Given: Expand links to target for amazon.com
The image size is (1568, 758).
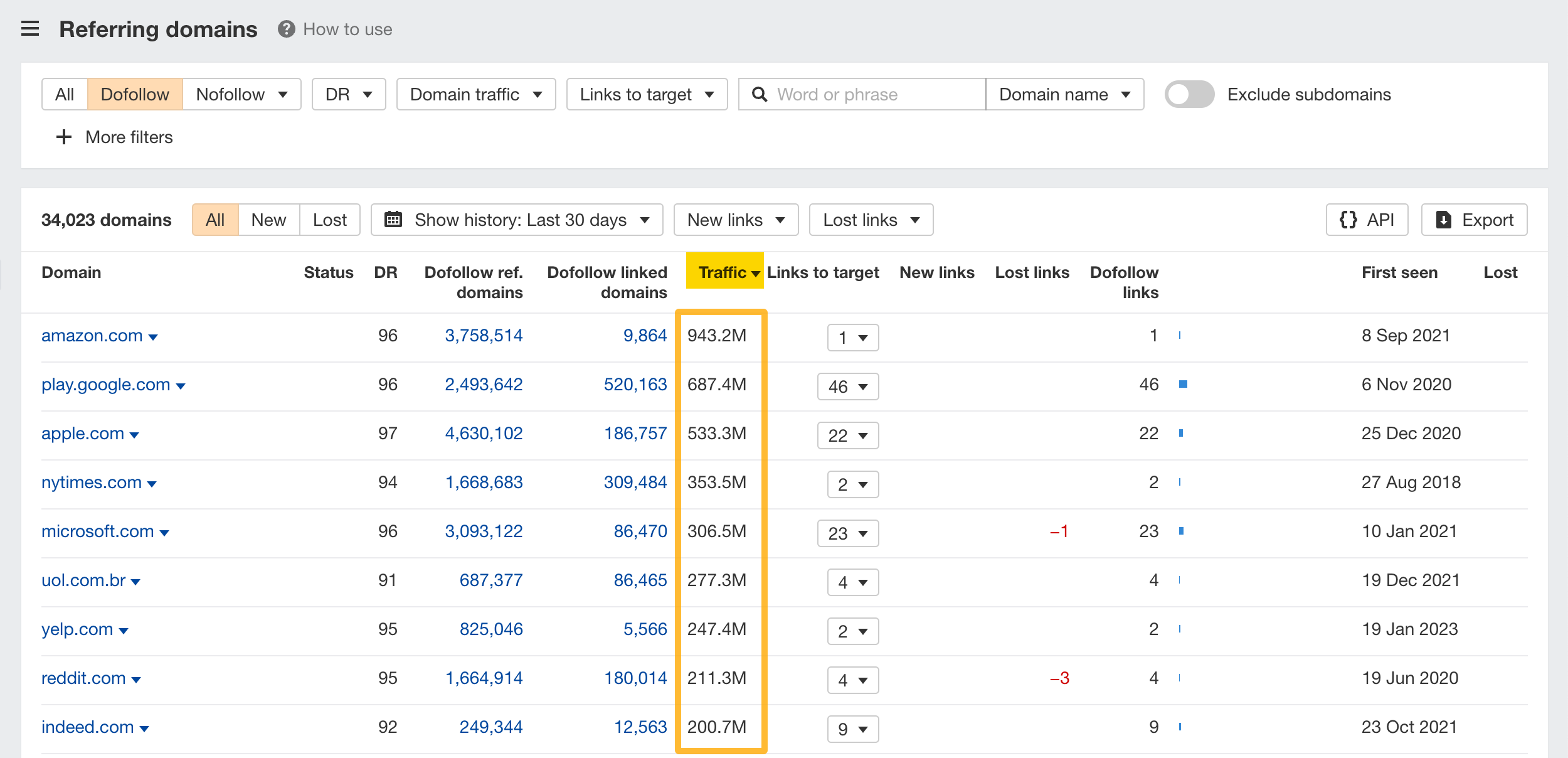Looking at the screenshot, I should pyautogui.click(x=853, y=338).
